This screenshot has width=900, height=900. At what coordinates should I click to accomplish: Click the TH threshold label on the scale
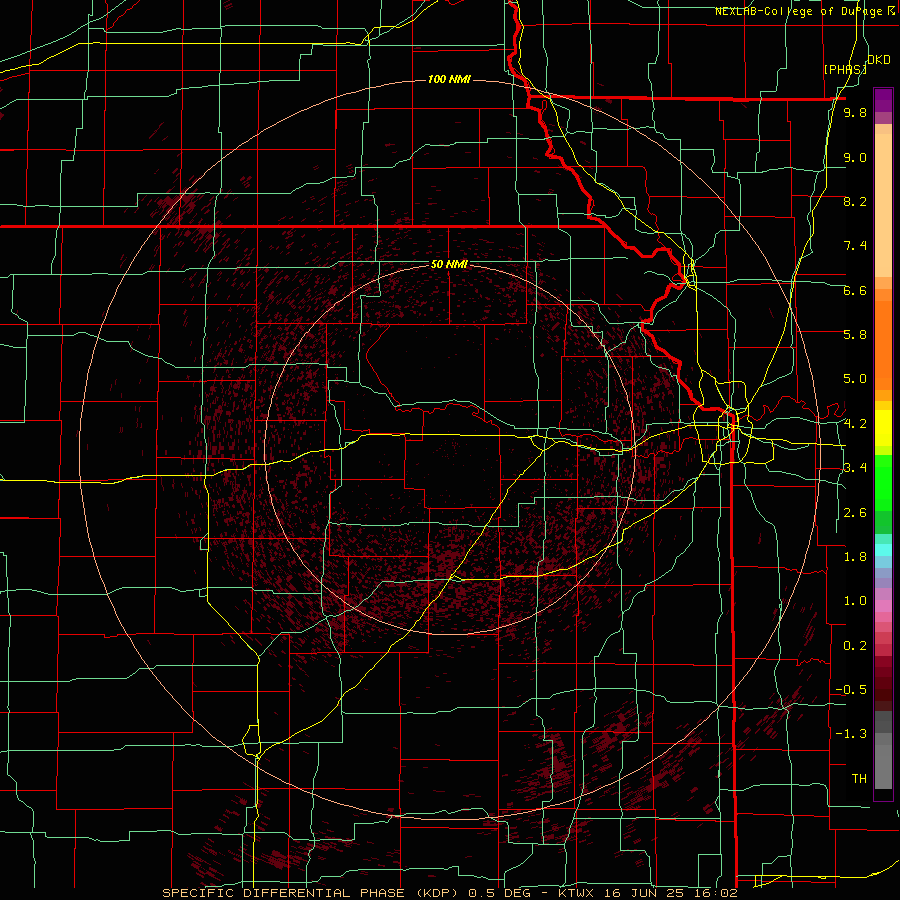pyautogui.click(x=859, y=779)
